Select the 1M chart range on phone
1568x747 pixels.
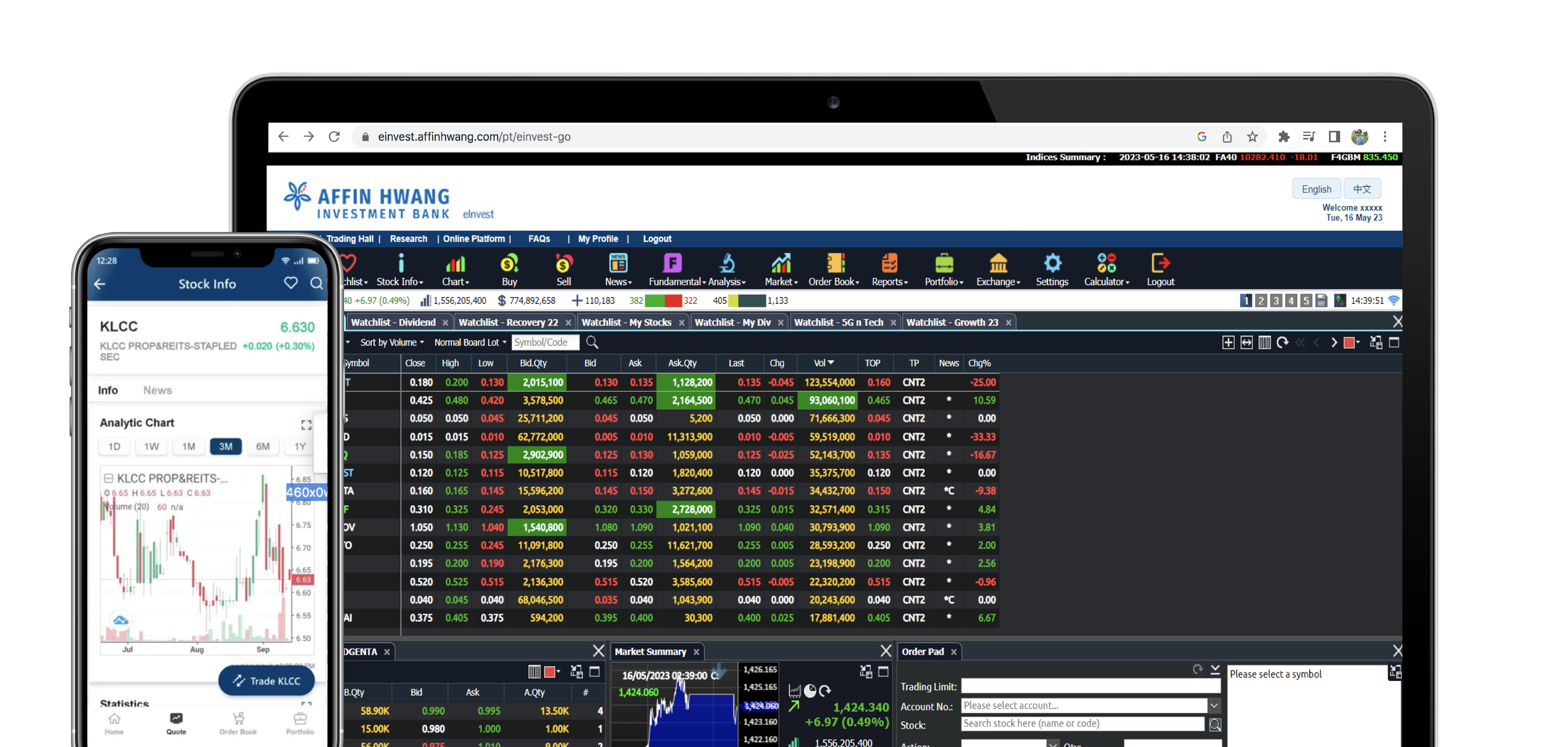pos(189,447)
